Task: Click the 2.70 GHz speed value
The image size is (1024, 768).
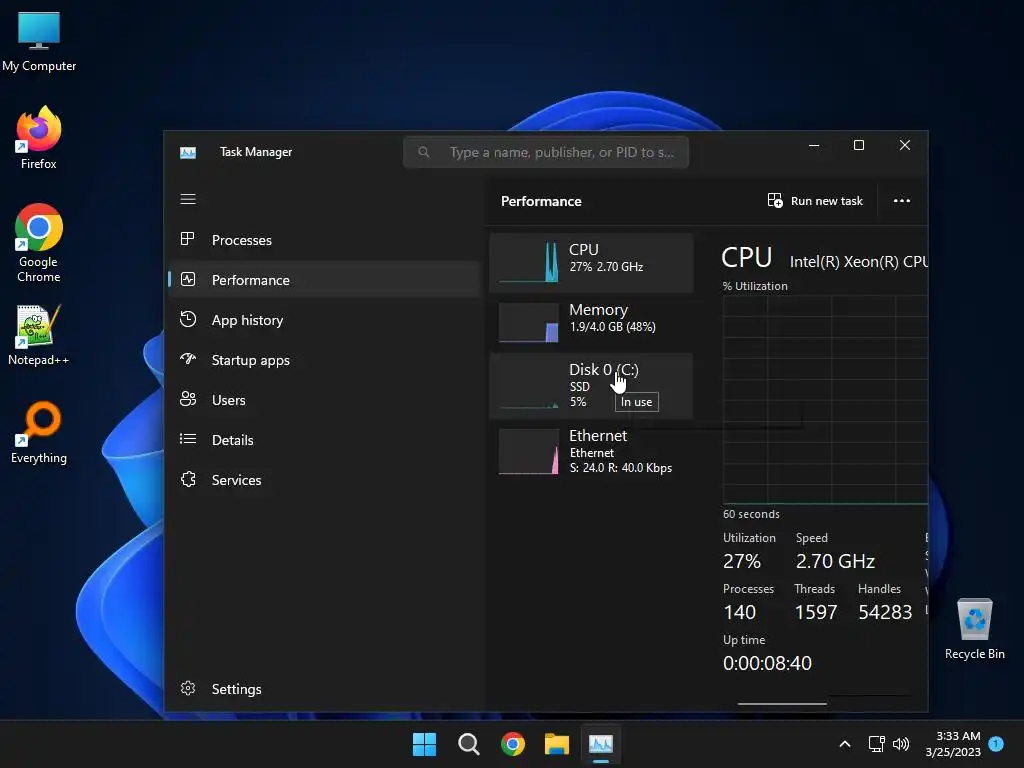Action: click(x=835, y=561)
